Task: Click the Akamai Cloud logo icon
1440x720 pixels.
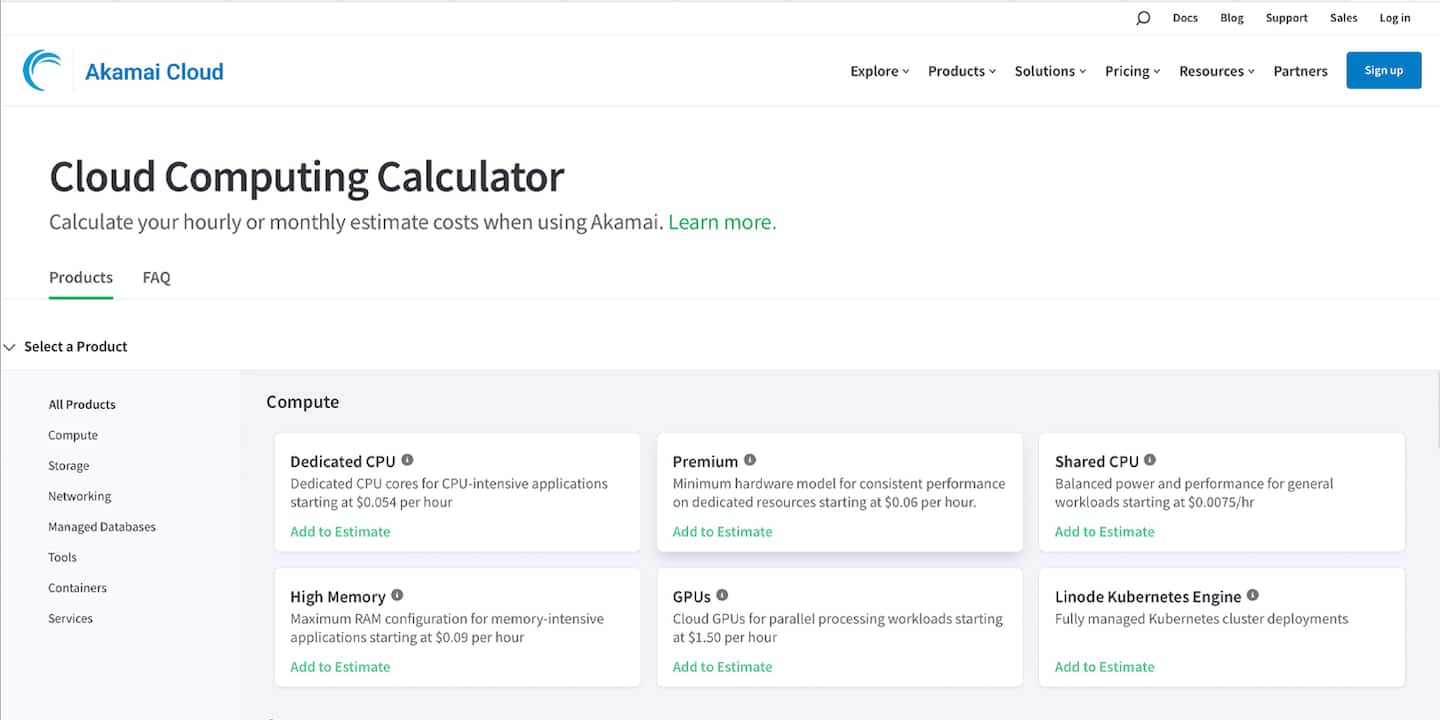Action: (42, 71)
